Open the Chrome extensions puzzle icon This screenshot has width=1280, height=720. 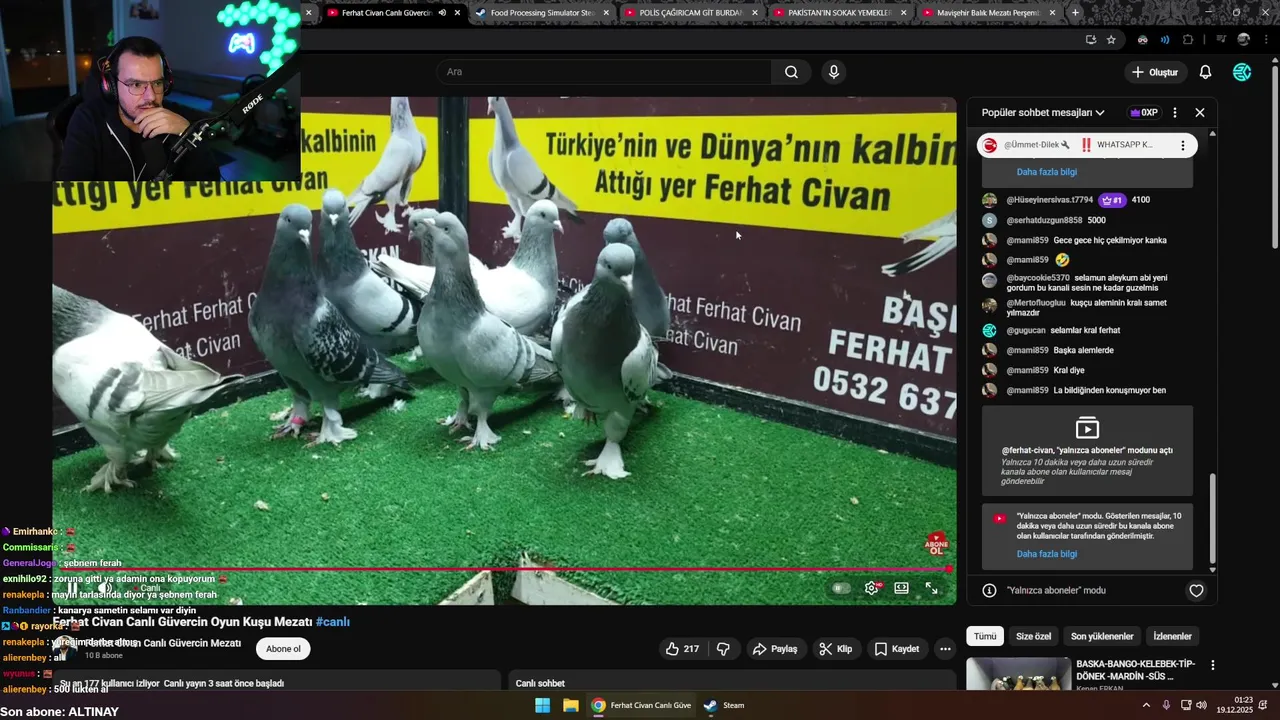pos(1188,40)
